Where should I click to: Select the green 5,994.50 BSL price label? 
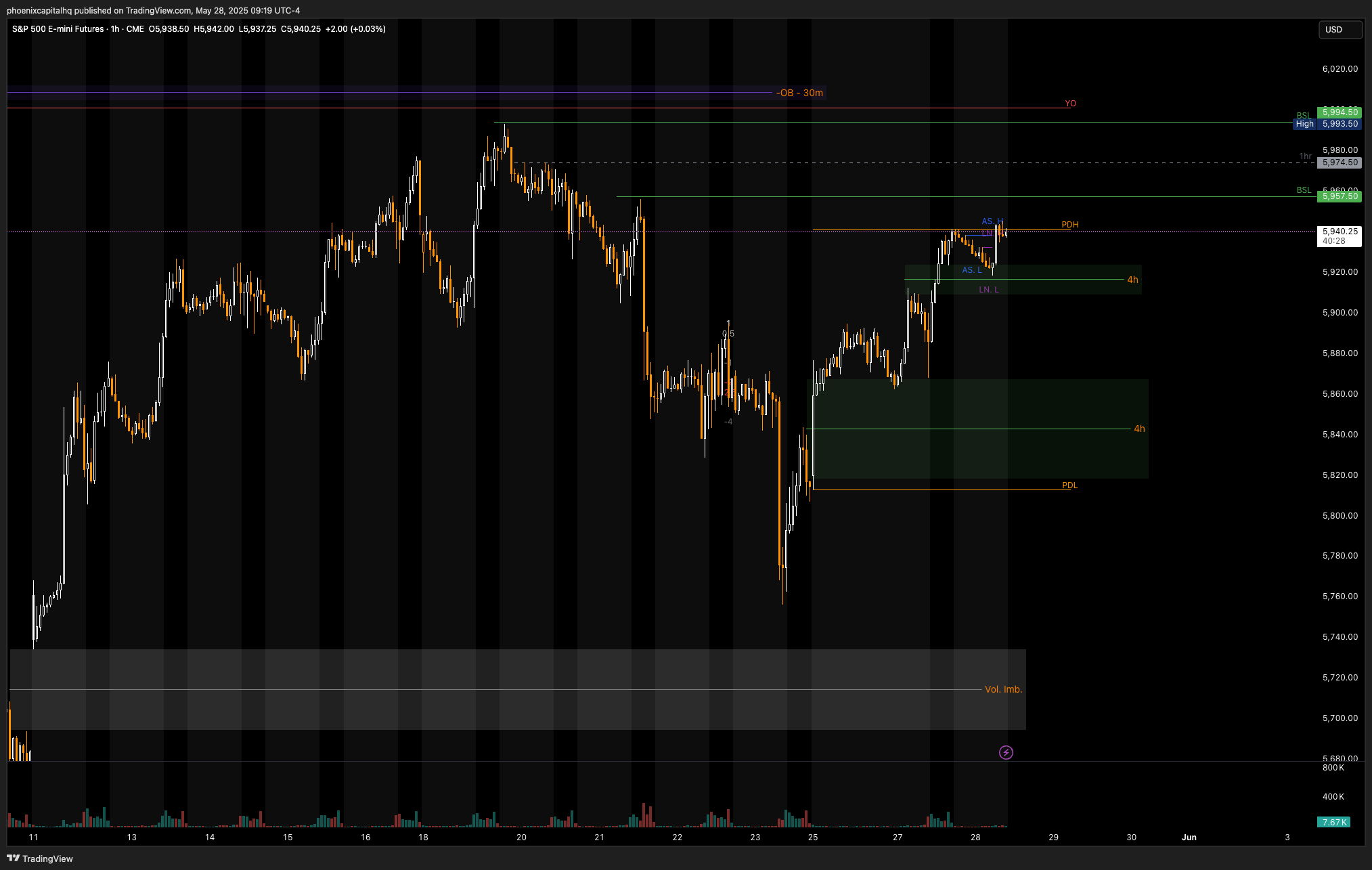click(1340, 112)
